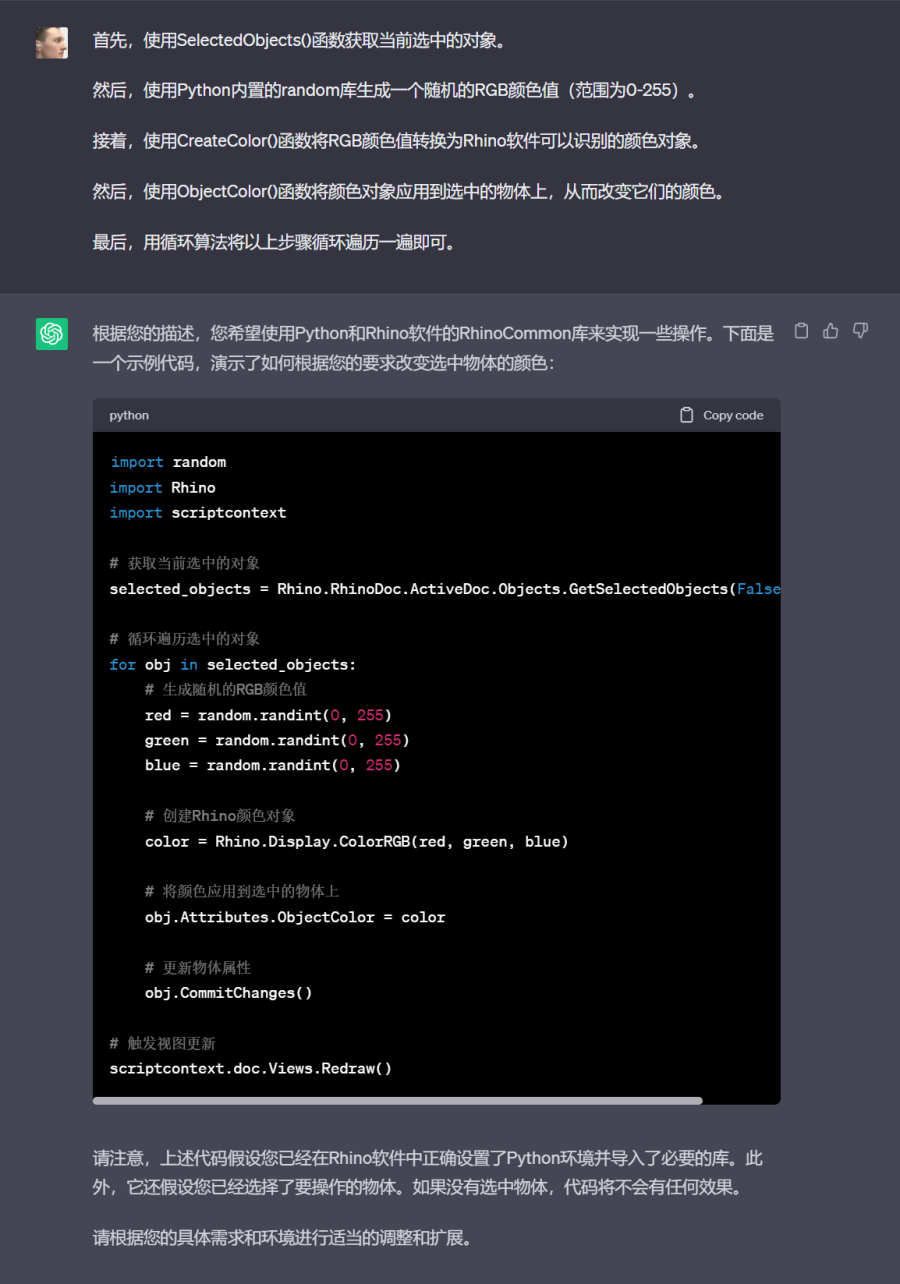
Task: Click the ChatGPT logo icon
Action: (52, 334)
